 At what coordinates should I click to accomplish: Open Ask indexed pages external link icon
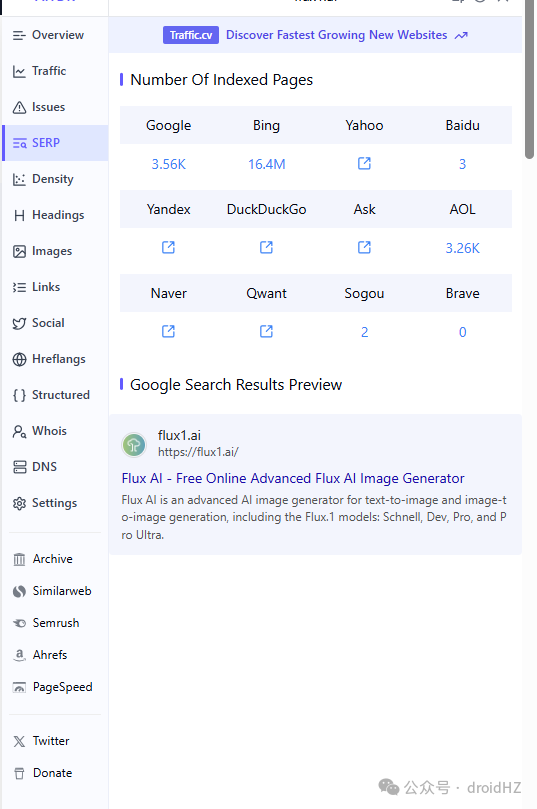point(364,248)
